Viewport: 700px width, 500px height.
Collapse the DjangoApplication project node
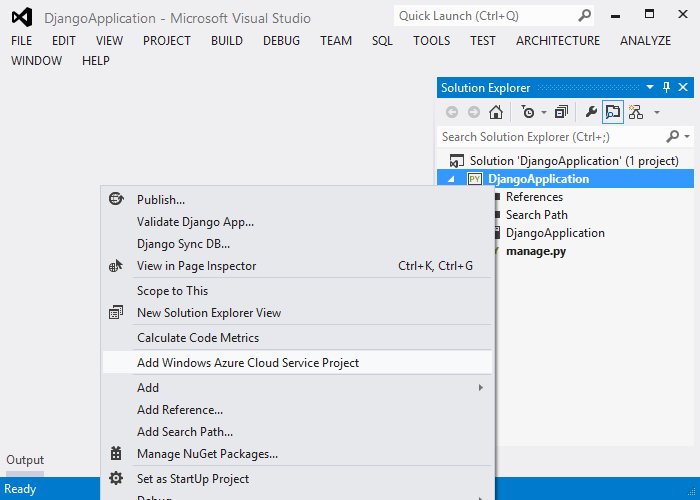(451, 179)
